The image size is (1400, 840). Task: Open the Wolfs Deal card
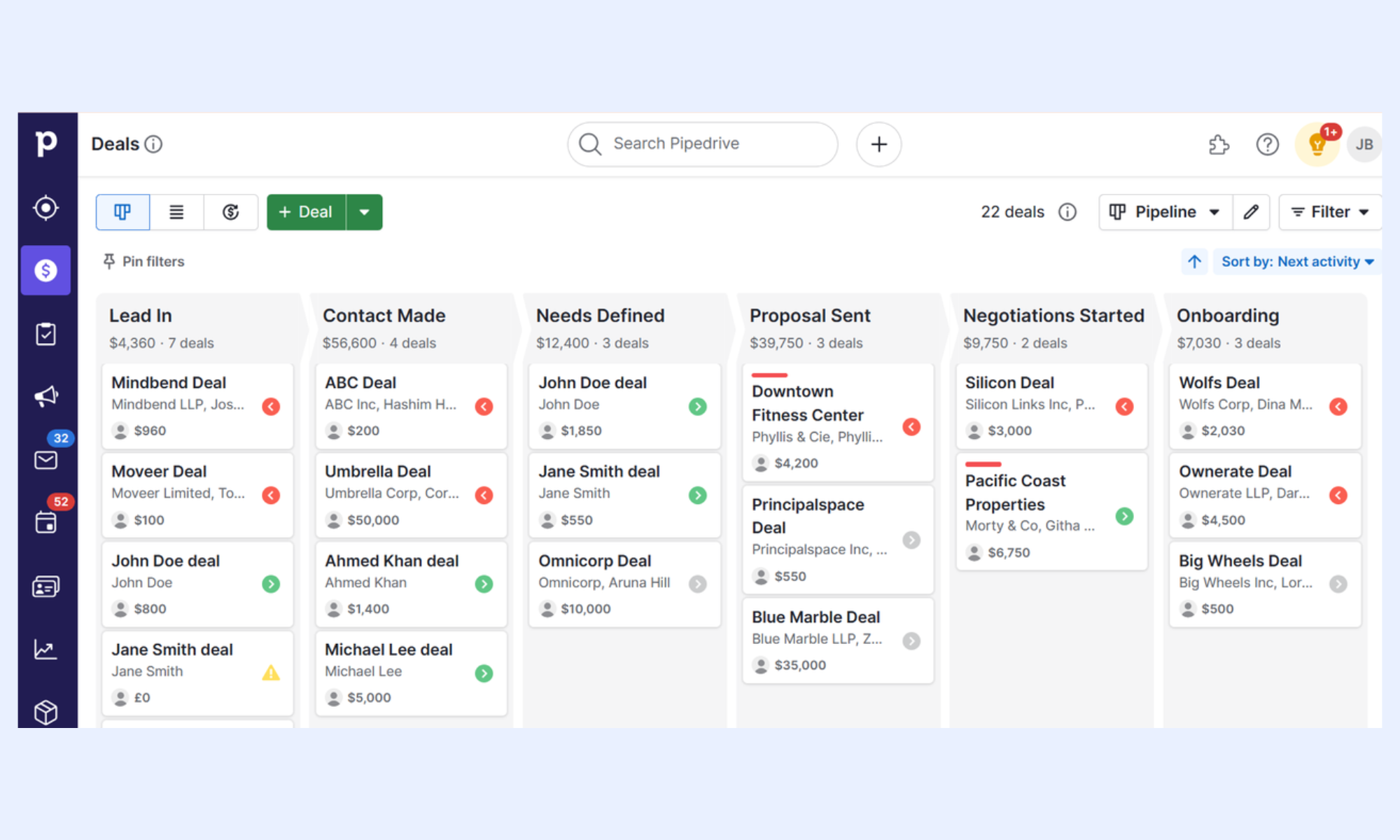click(1265, 406)
